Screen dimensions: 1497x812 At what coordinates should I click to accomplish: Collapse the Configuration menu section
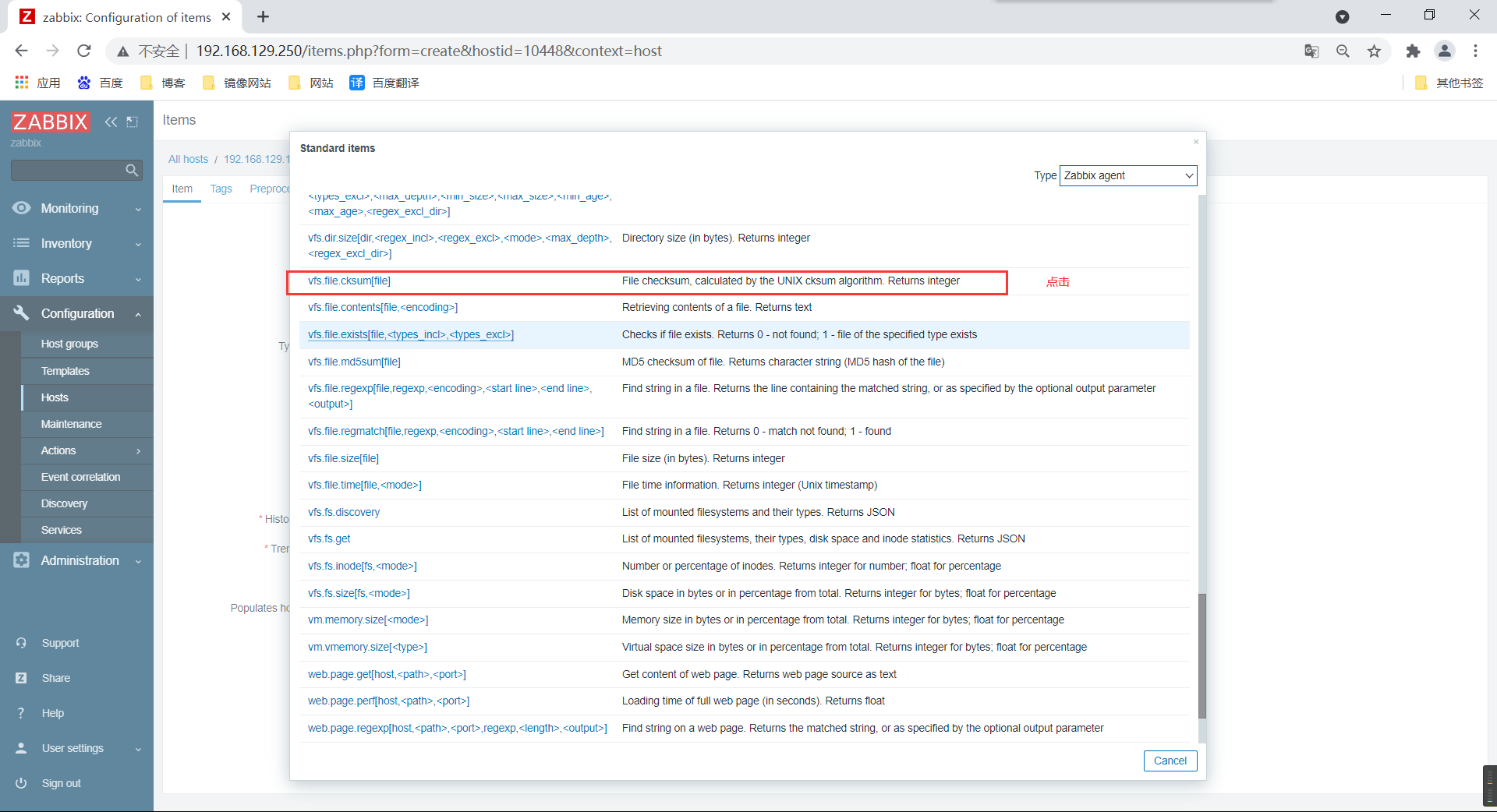pyautogui.click(x=138, y=314)
